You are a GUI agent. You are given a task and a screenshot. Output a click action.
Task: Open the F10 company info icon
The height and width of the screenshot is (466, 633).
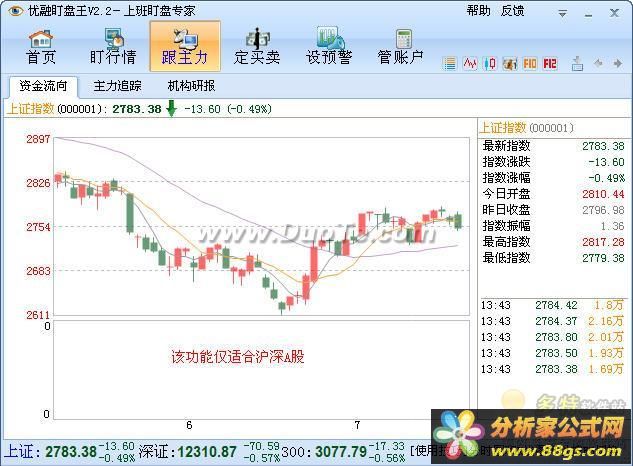point(530,63)
